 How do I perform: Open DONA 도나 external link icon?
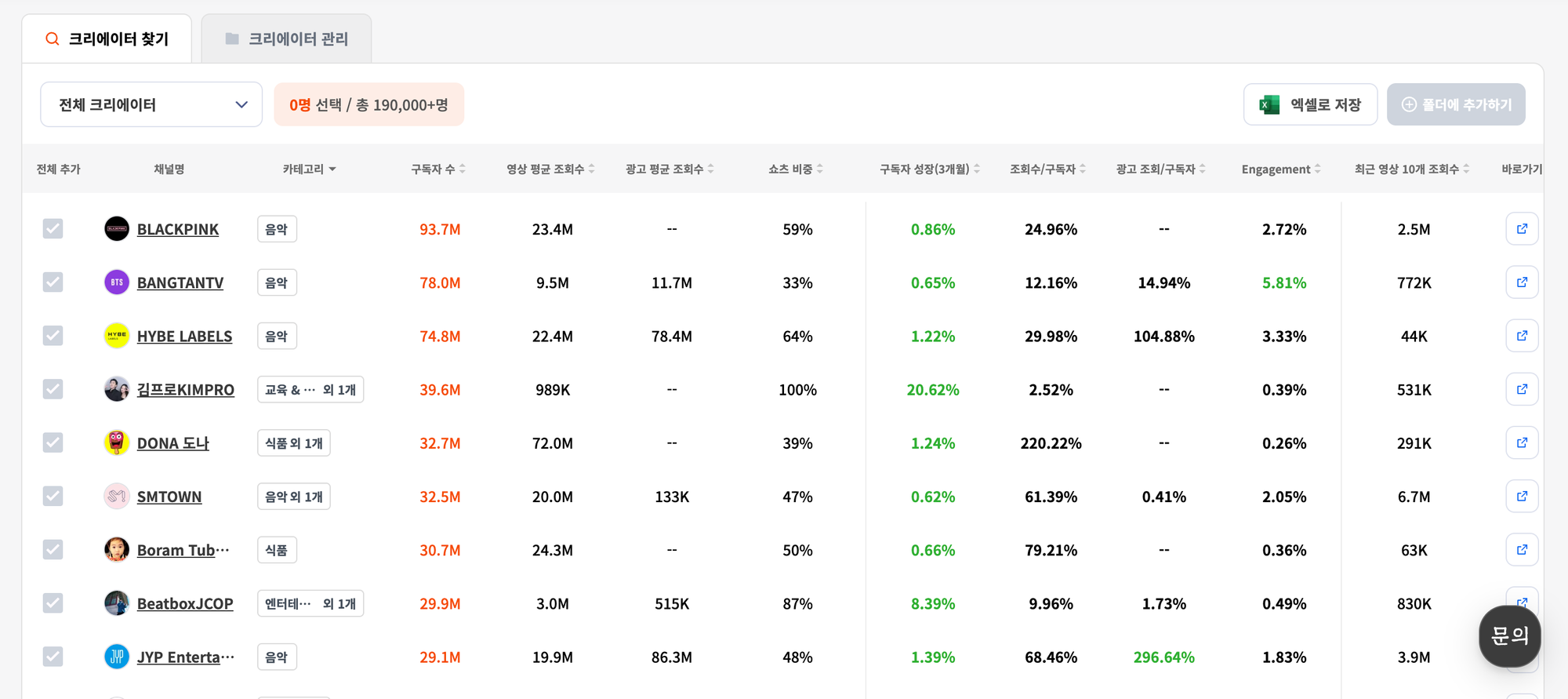(x=1522, y=442)
